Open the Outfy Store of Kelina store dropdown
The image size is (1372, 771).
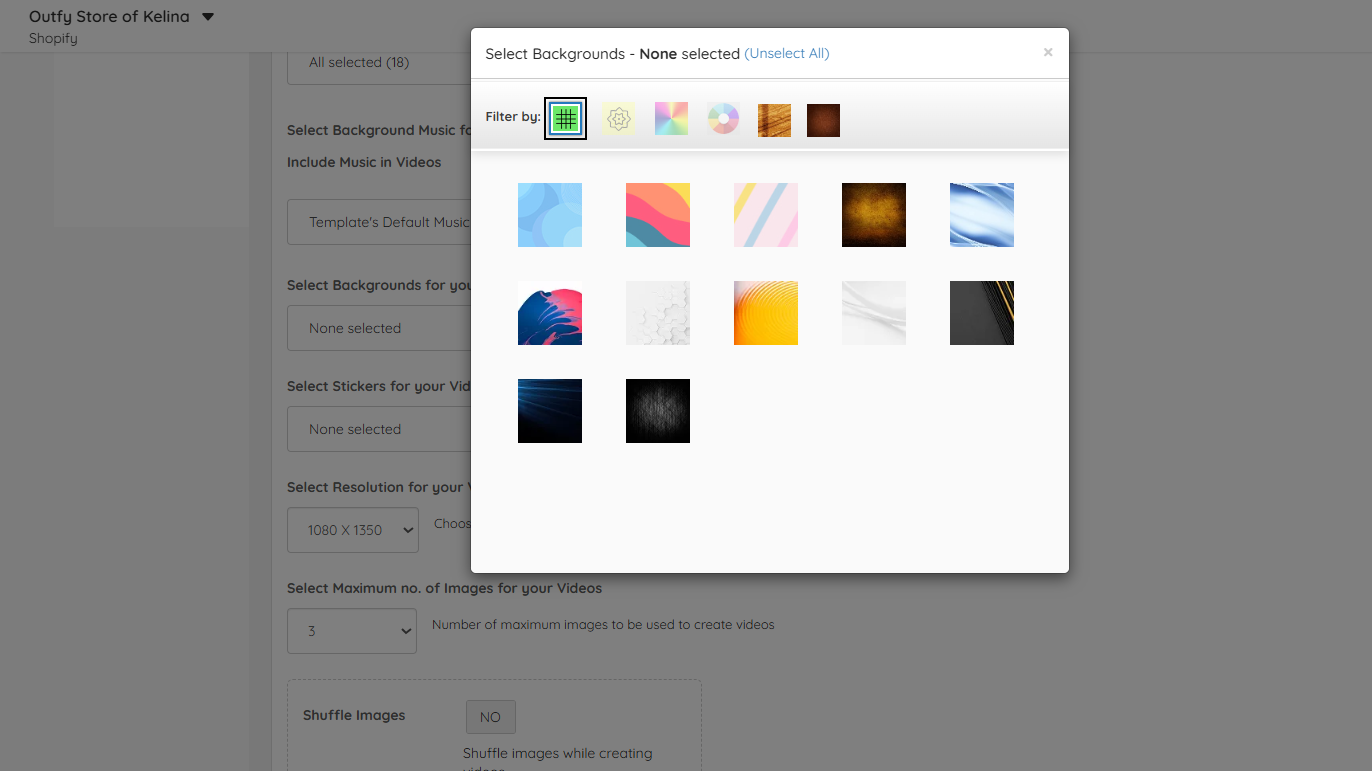122,17
